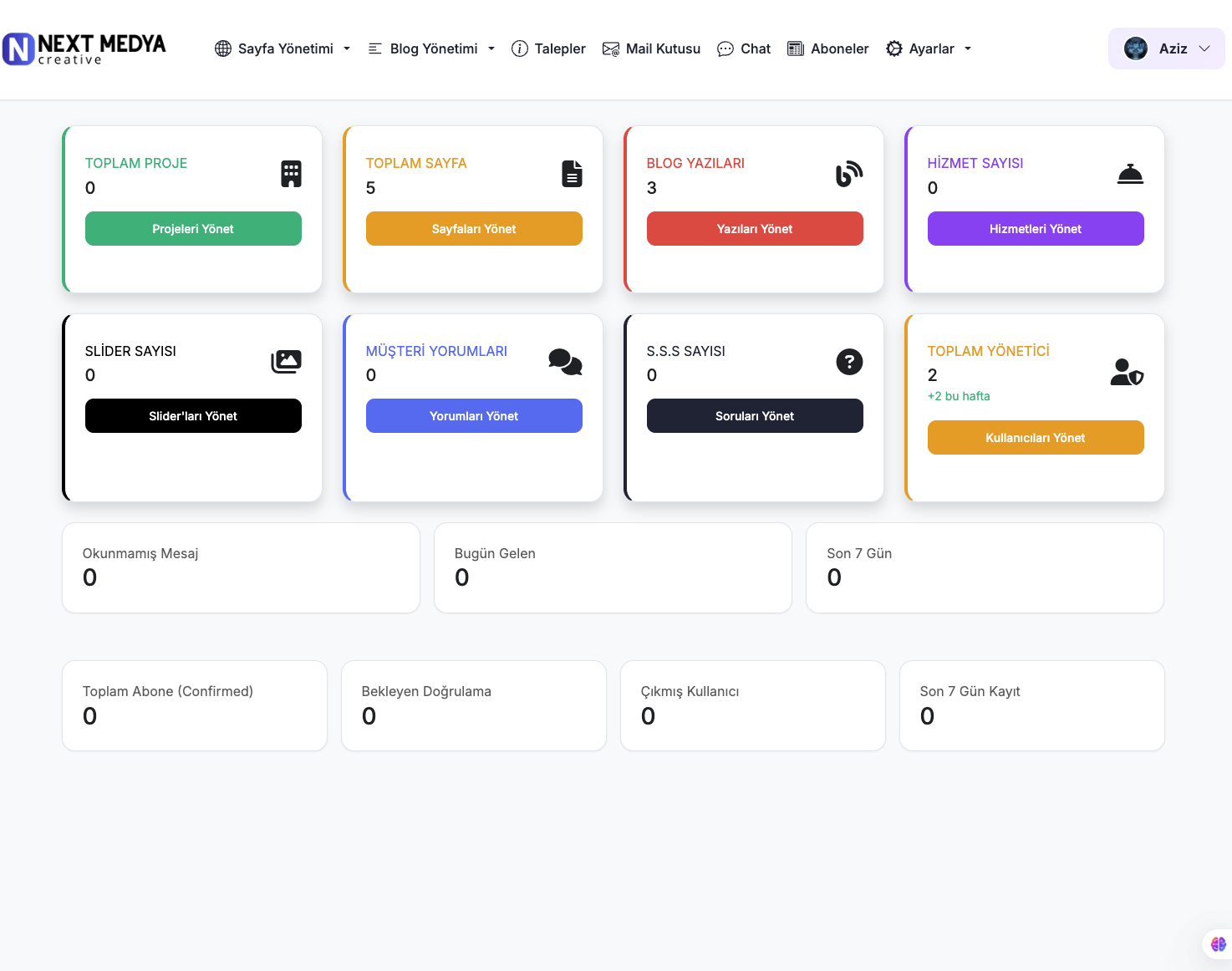Click the images icon in Slider Sayısı card
This screenshot has width=1232, height=971.
(286, 362)
